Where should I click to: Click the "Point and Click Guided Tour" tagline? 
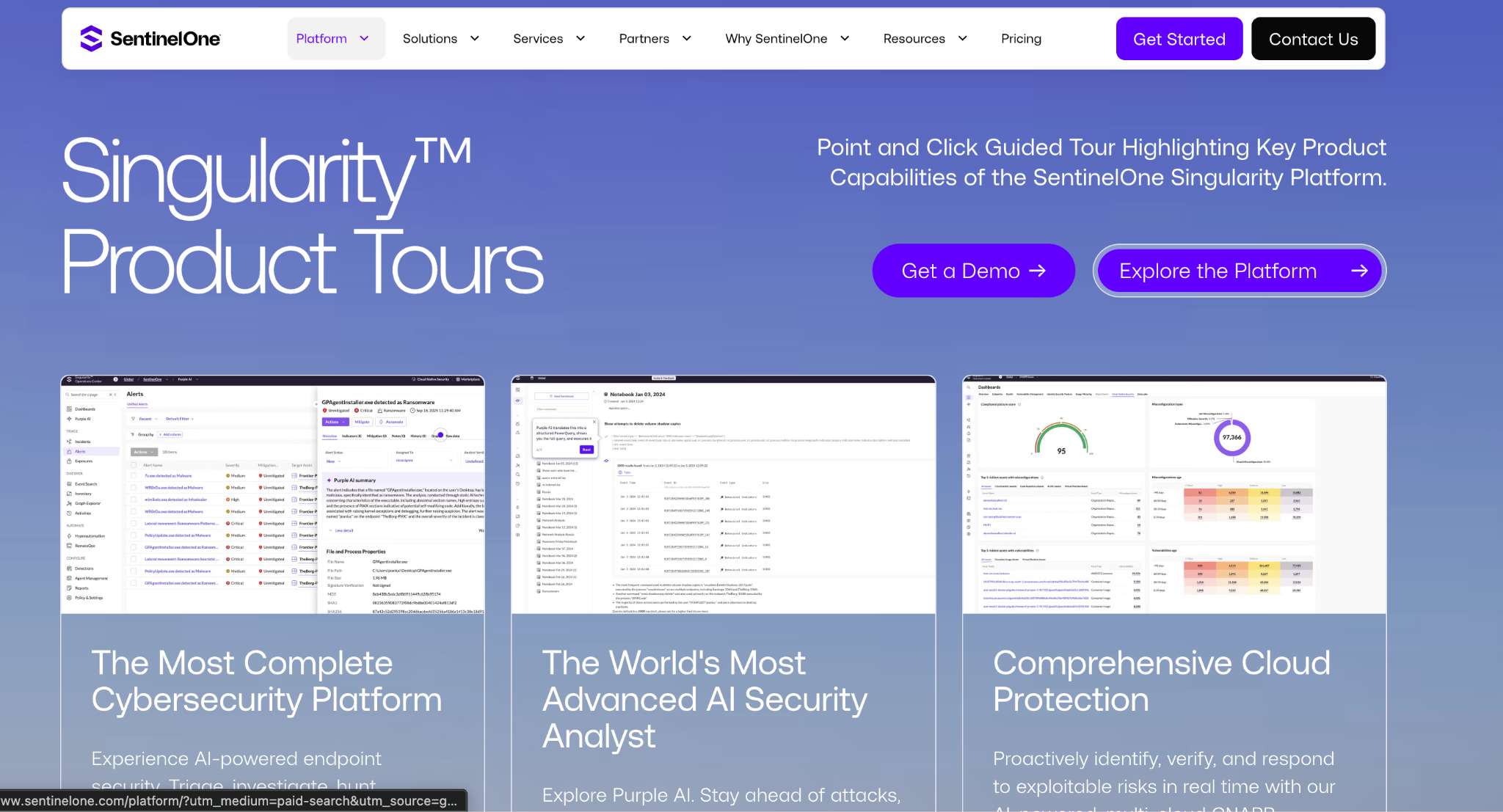tap(1102, 162)
